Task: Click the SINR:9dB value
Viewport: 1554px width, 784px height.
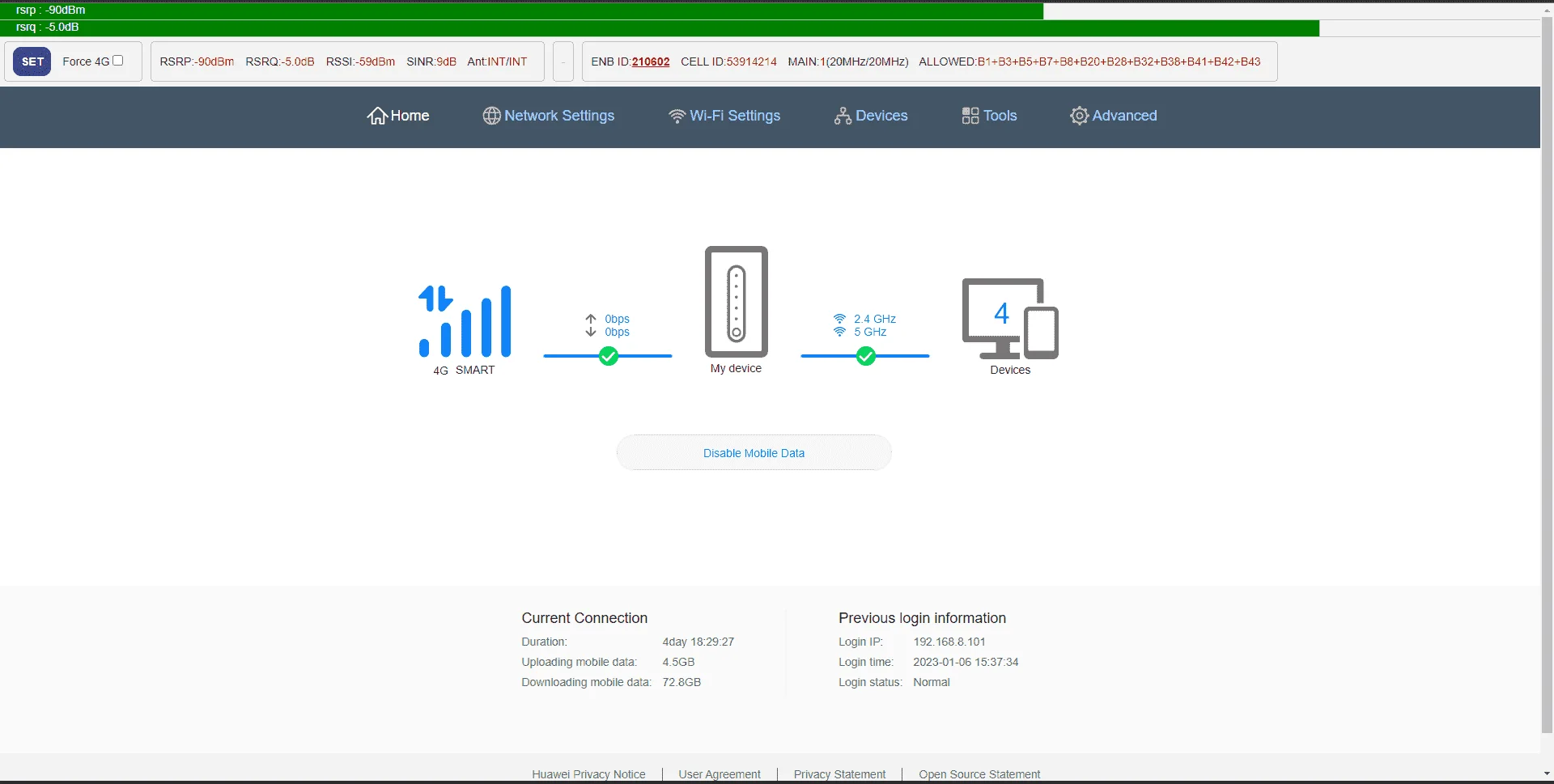Action: coord(431,61)
